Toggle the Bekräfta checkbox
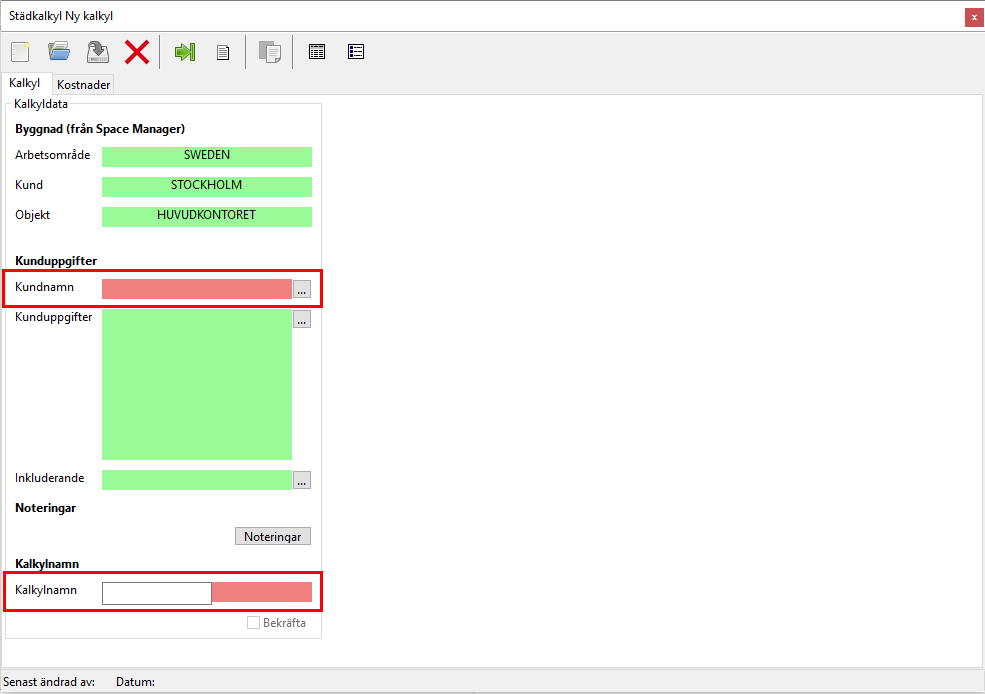The width and height of the screenshot is (985, 694). coord(254,623)
